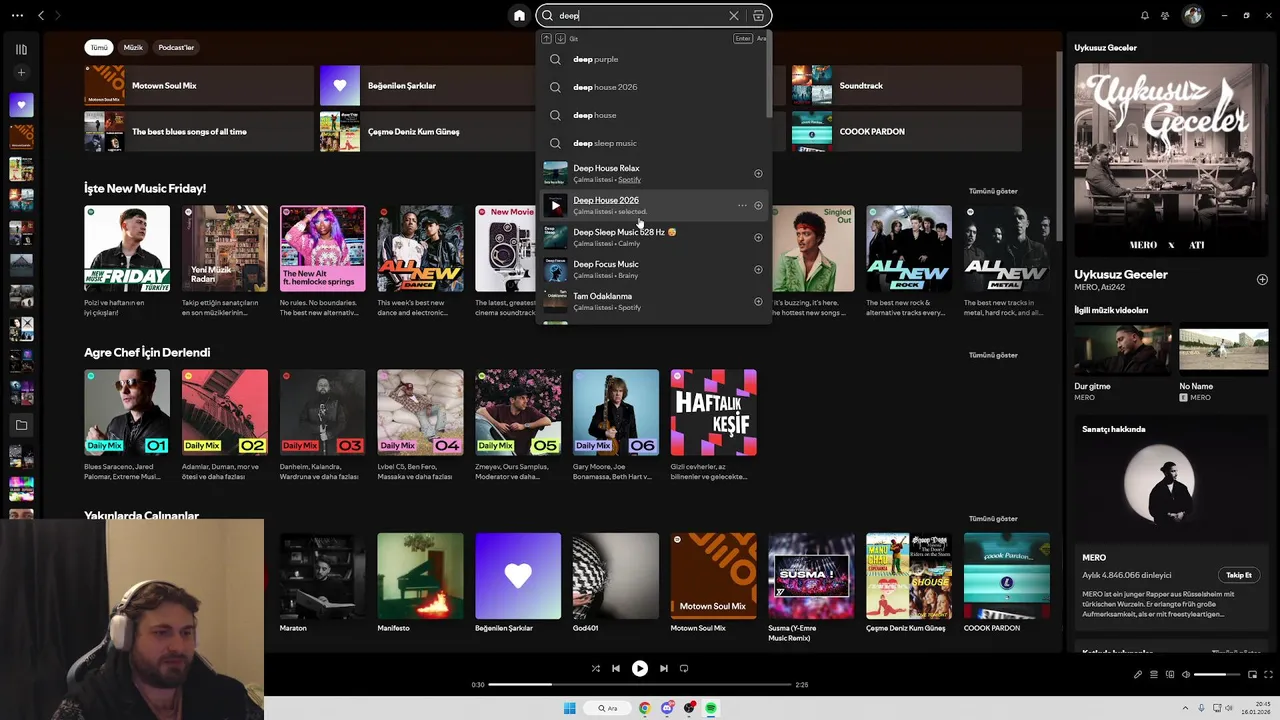The image size is (1280, 720).
Task: Click Tümünü göster for Agre Chef İçin Derlendi
Action: click(x=993, y=355)
